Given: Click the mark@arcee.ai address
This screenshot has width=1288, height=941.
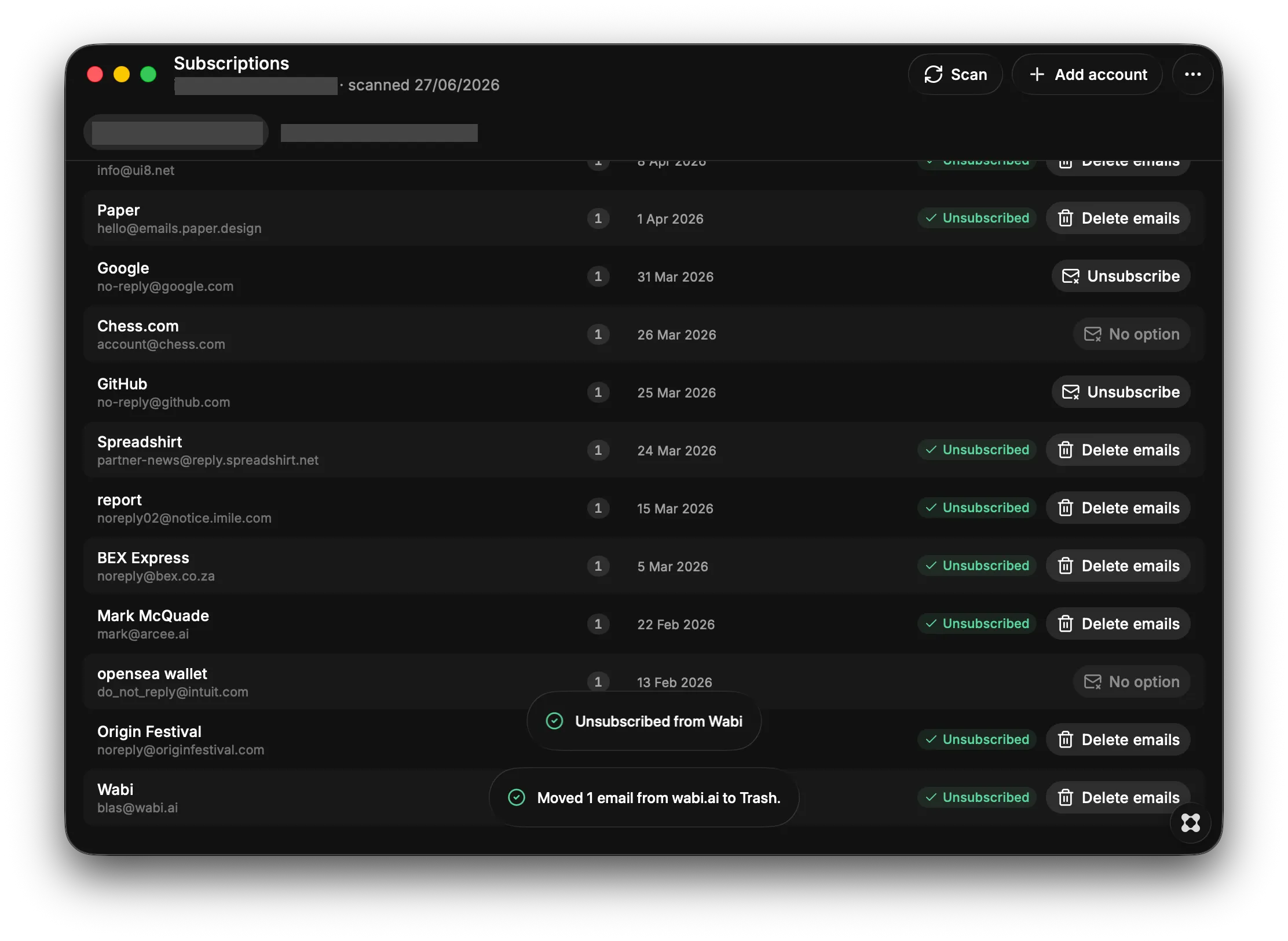Looking at the screenshot, I should point(143,634).
